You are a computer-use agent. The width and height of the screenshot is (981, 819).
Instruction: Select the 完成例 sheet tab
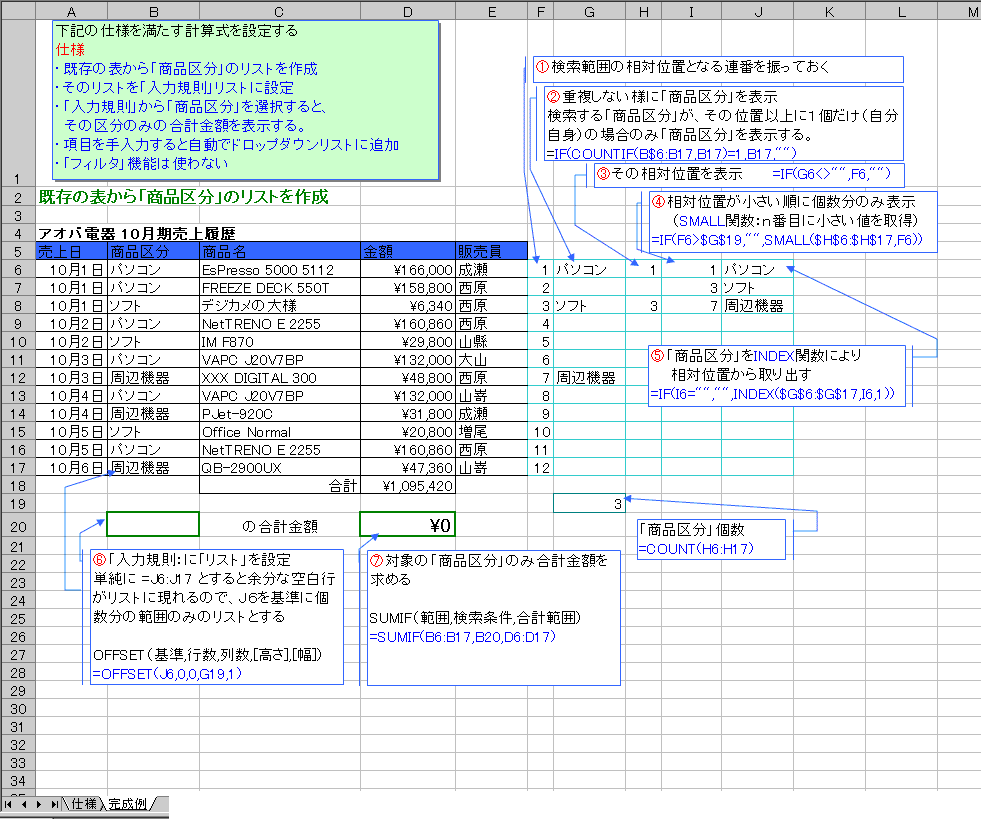click(x=128, y=803)
